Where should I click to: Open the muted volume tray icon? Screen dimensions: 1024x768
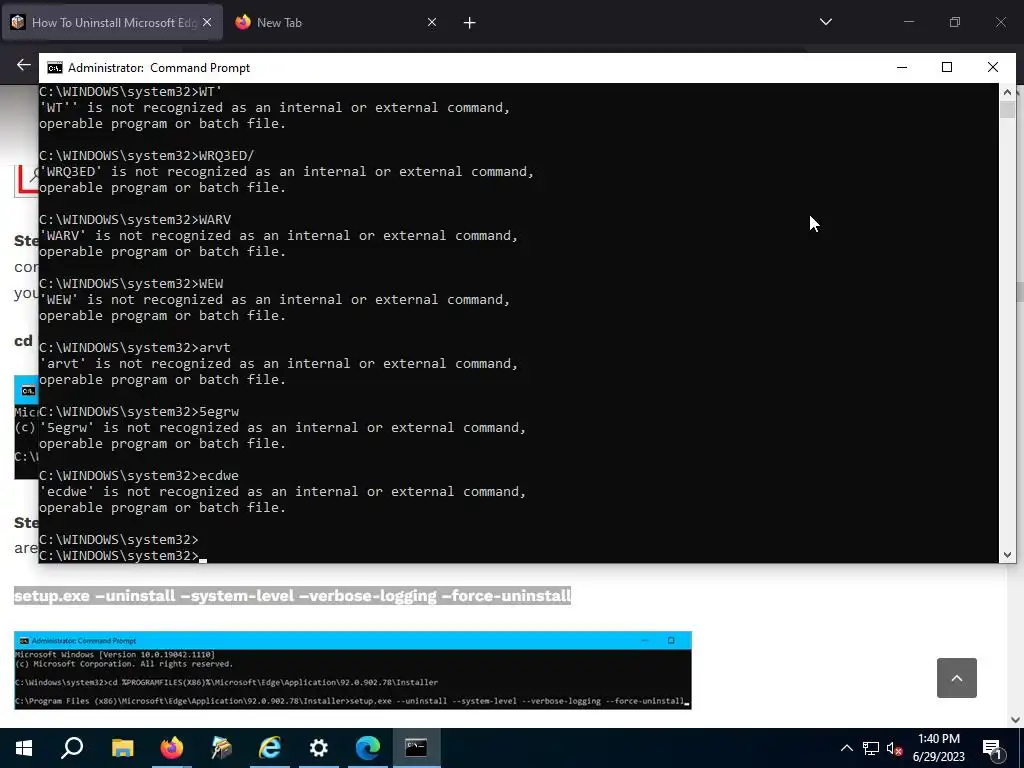click(895, 748)
